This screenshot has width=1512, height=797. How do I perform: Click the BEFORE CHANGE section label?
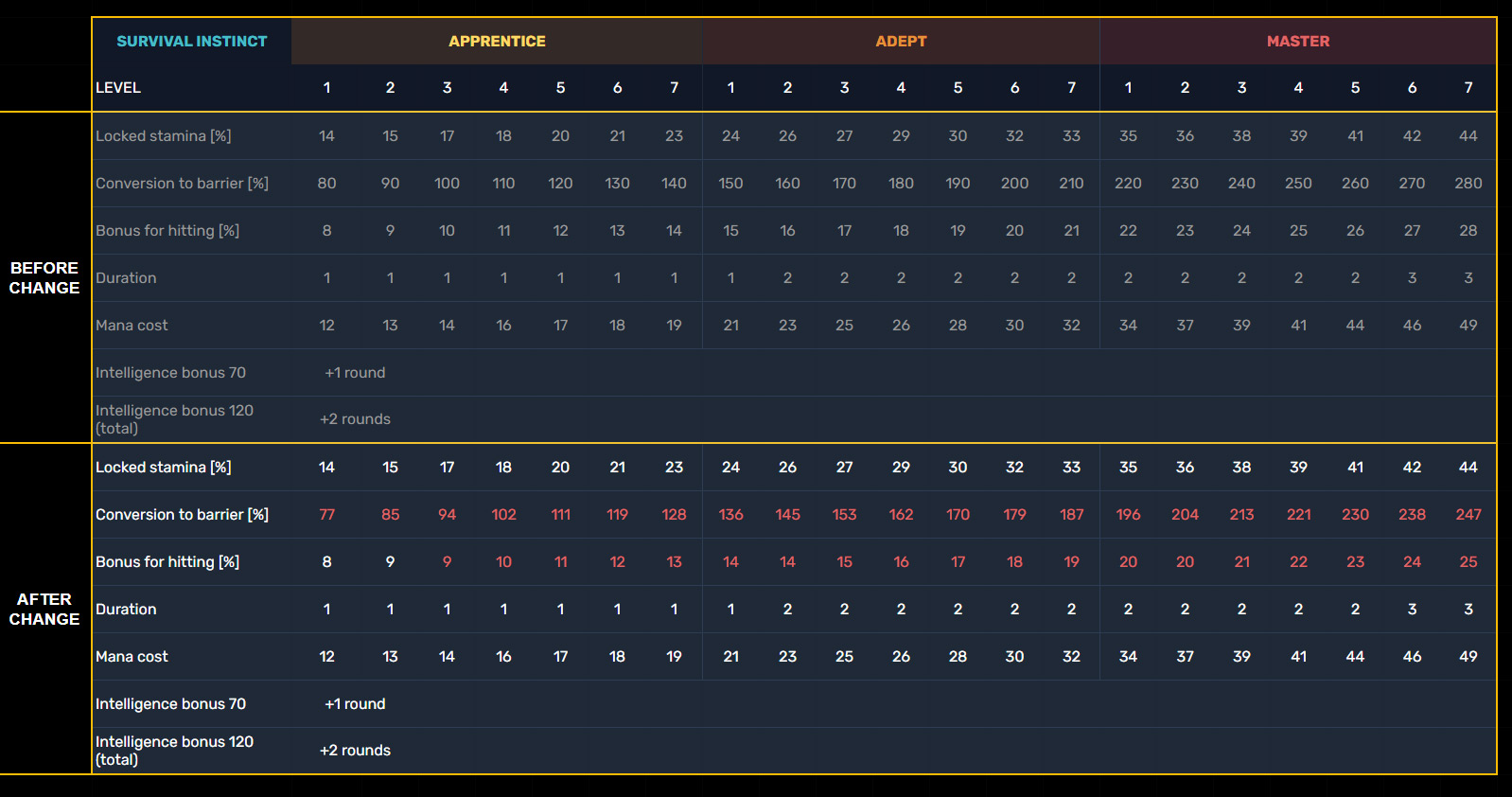[x=44, y=278]
